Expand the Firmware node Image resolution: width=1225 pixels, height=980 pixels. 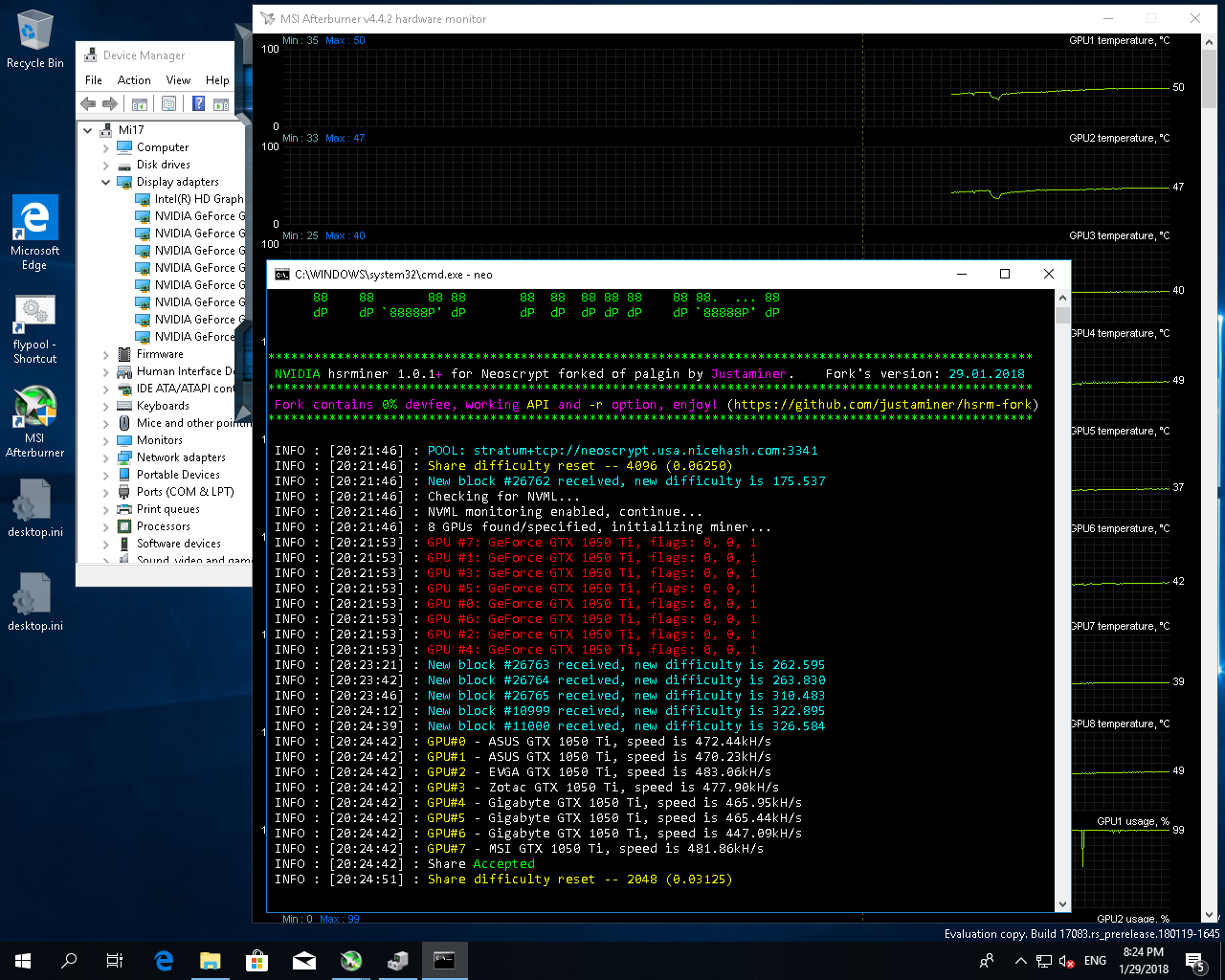coord(105,354)
